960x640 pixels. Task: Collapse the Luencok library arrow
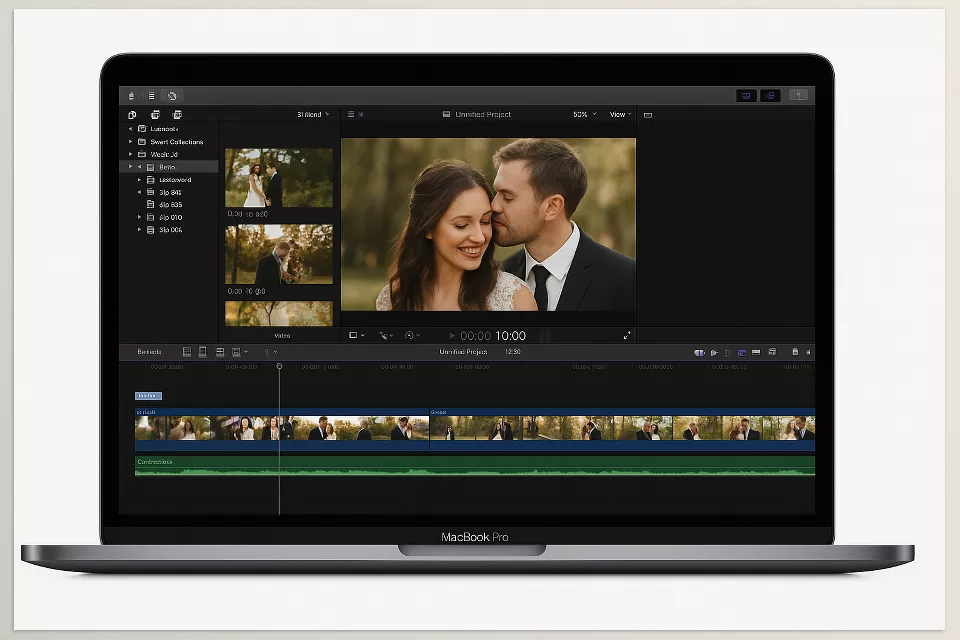tap(130, 129)
